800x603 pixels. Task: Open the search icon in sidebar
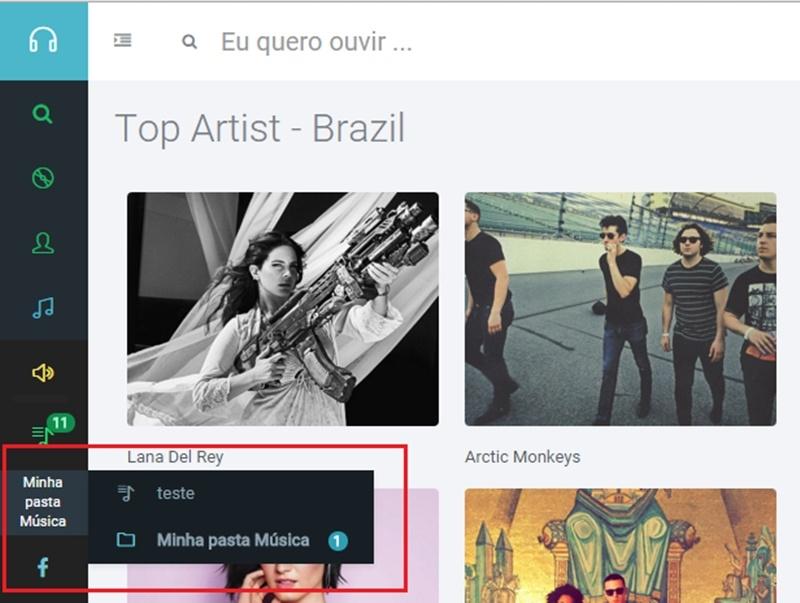point(43,114)
